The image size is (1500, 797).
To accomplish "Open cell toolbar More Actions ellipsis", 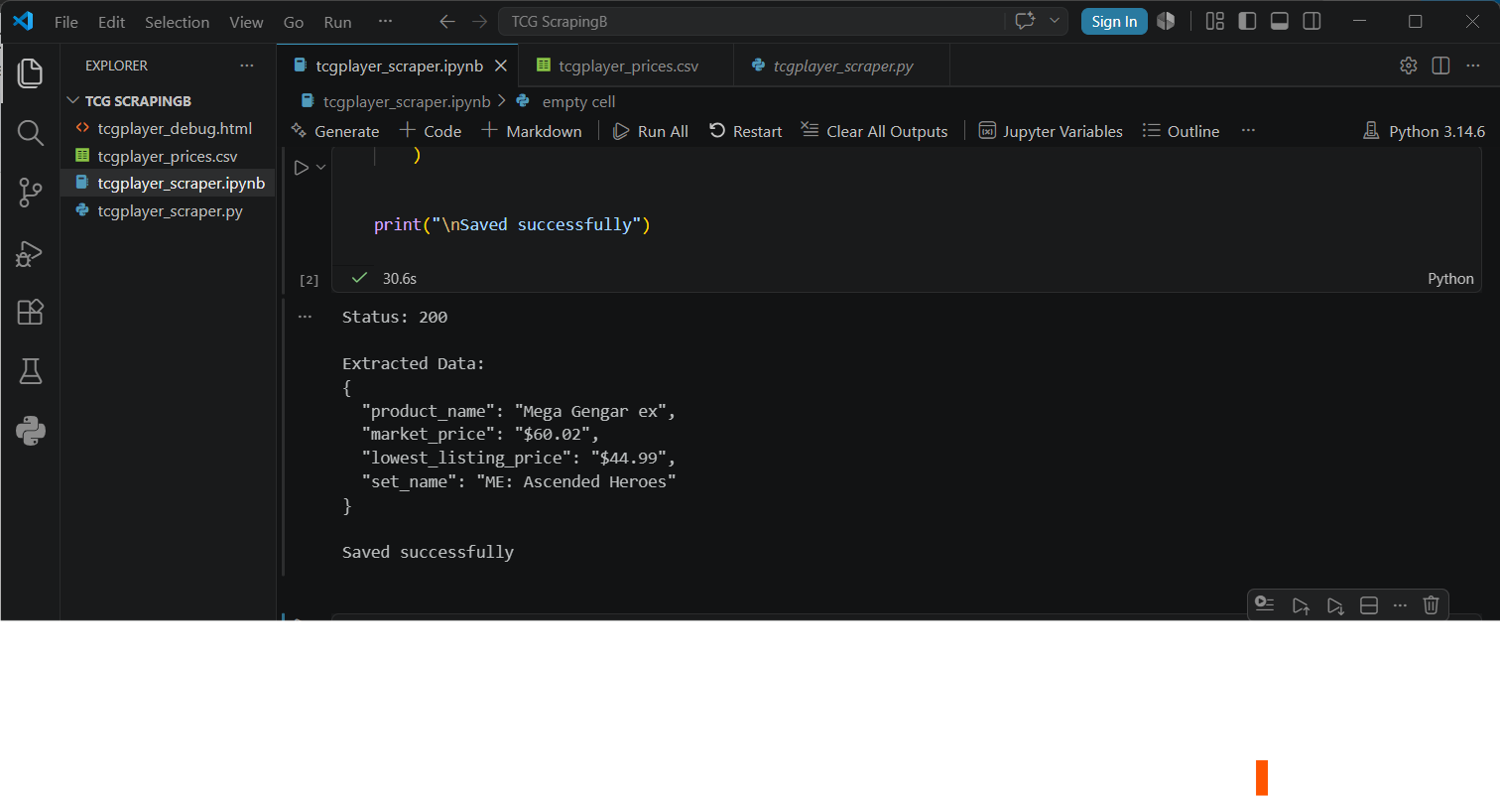I will (1400, 605).
